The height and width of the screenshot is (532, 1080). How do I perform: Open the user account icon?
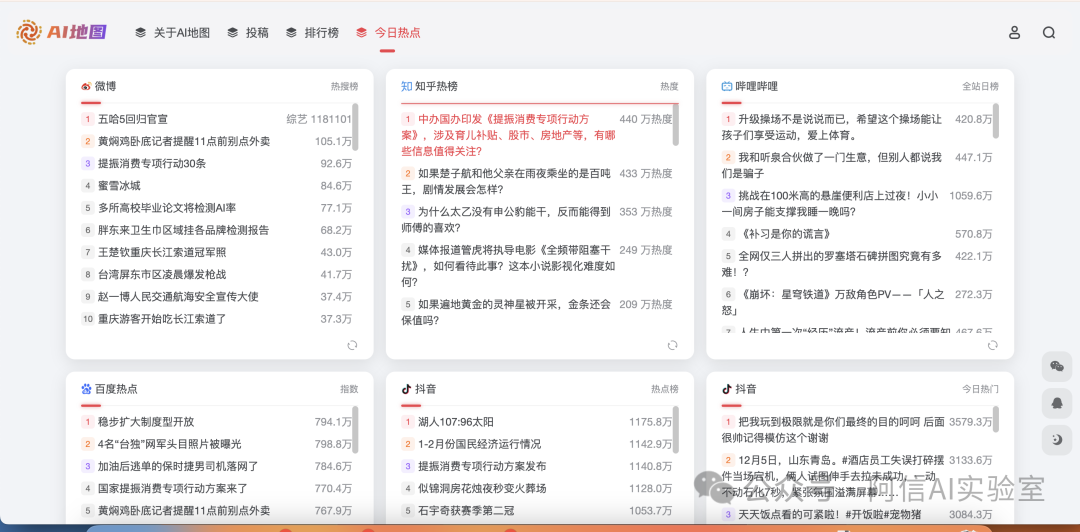pos(1014,32)
